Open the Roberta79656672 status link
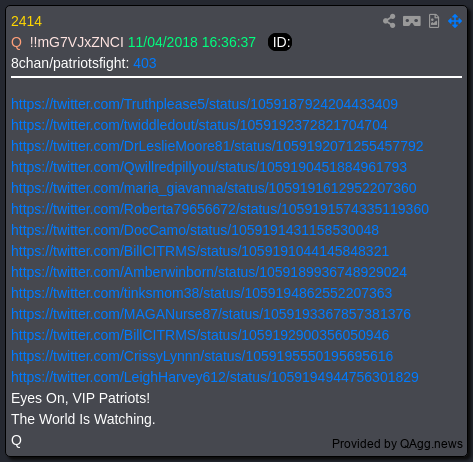 (220, 209)
